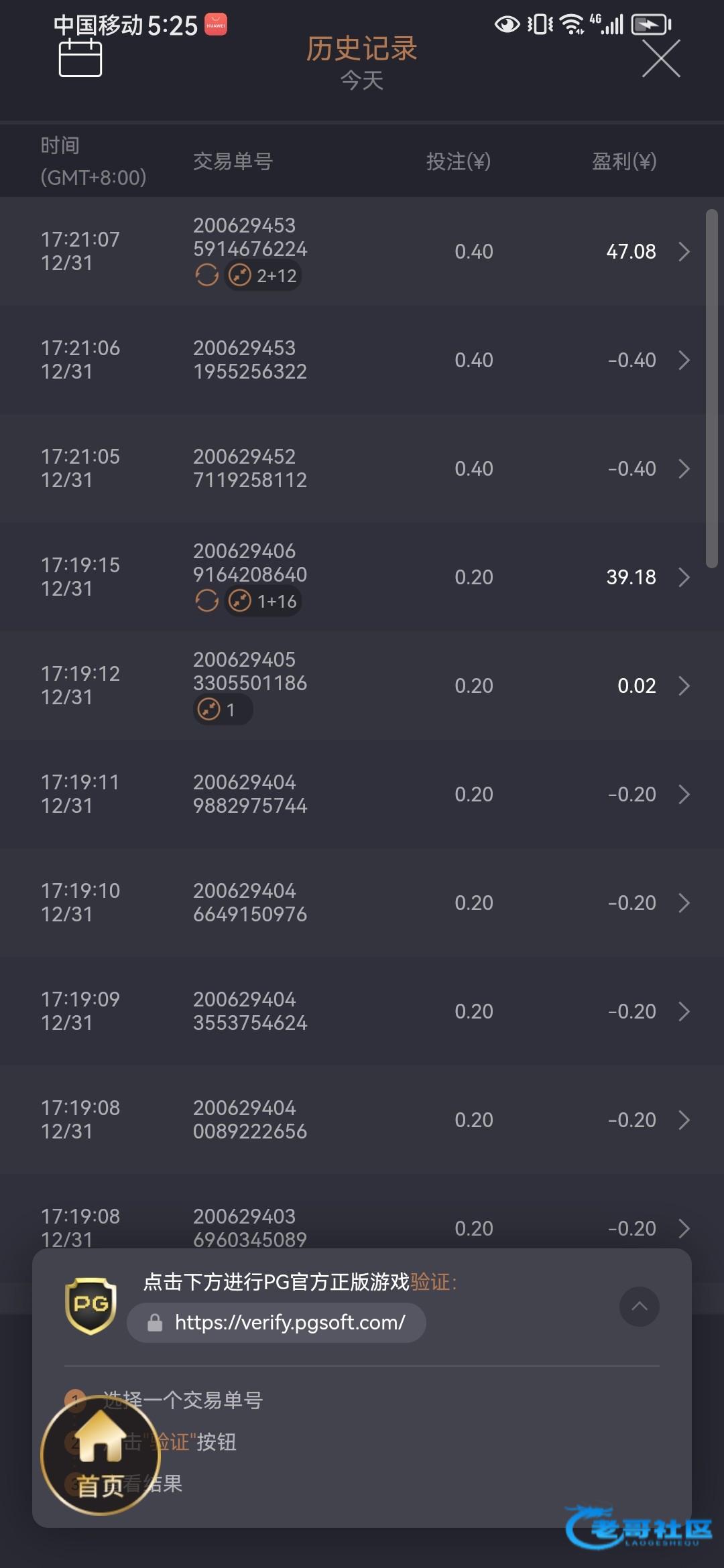Viewport: 724px width, 1568px height.
Task: Tap the spin badge on 0.02 record
Action: pos(222,709)
